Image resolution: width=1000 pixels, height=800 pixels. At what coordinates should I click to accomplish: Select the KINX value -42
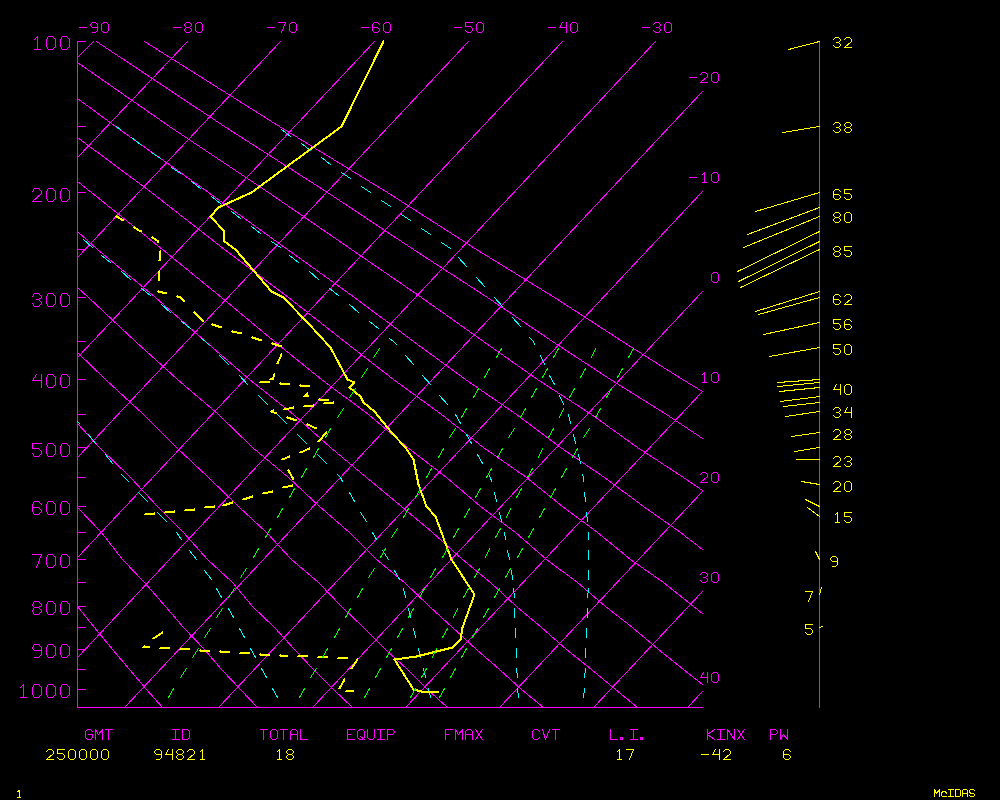[716, 755]
